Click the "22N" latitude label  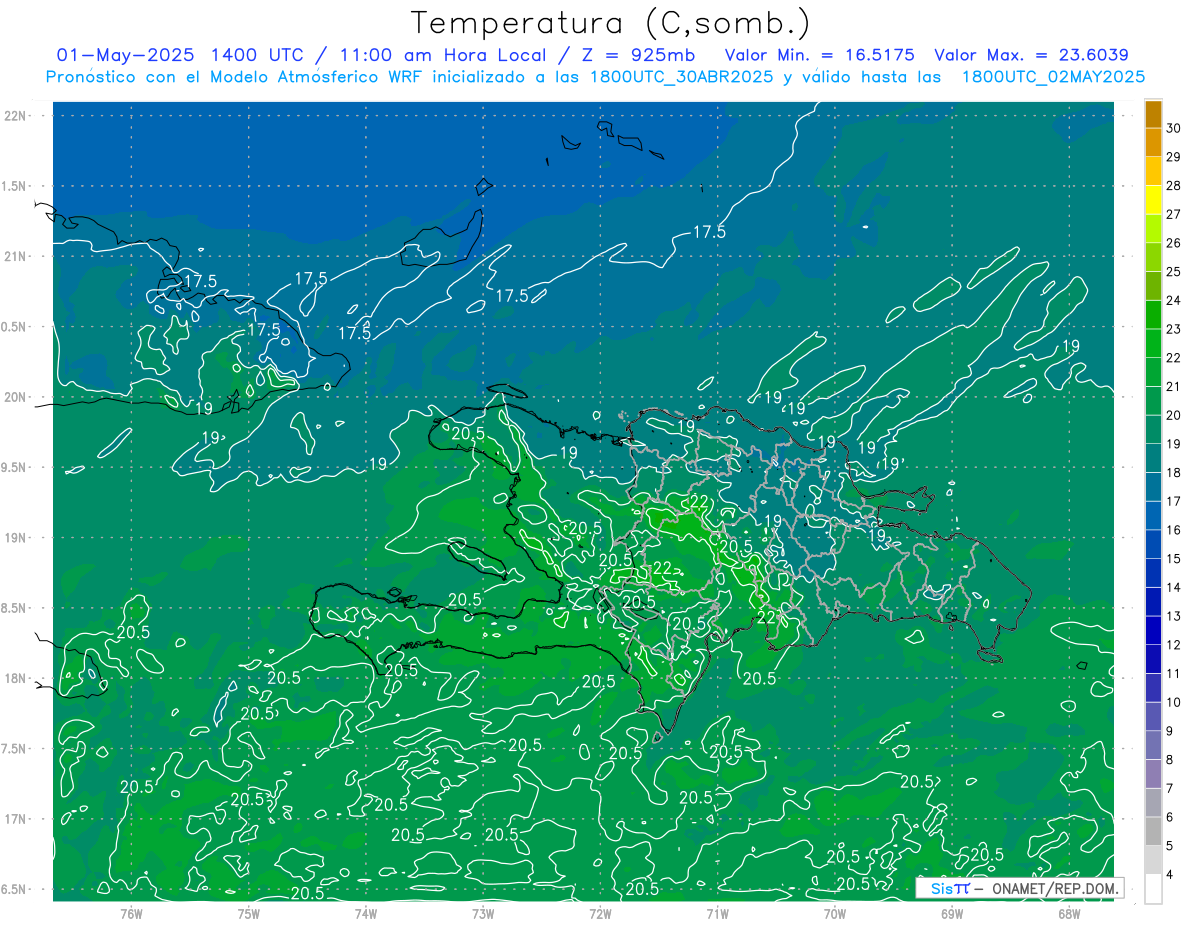(15, 116)
